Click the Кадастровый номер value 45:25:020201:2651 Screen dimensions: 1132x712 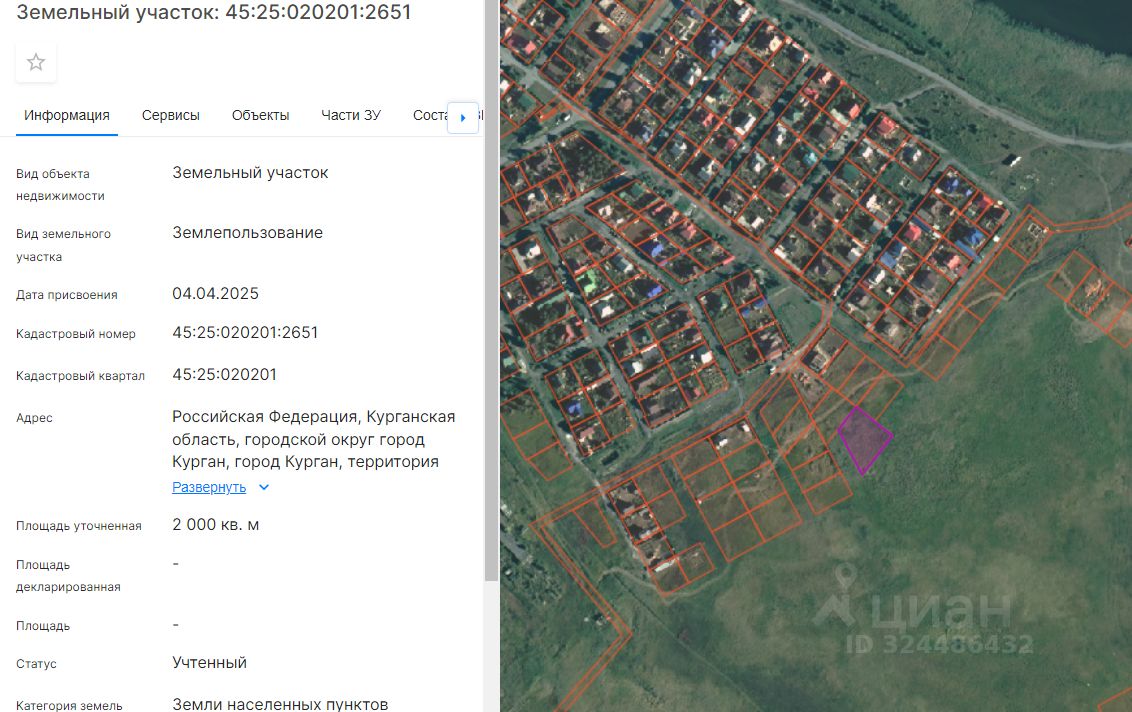[x=245, y=333]
